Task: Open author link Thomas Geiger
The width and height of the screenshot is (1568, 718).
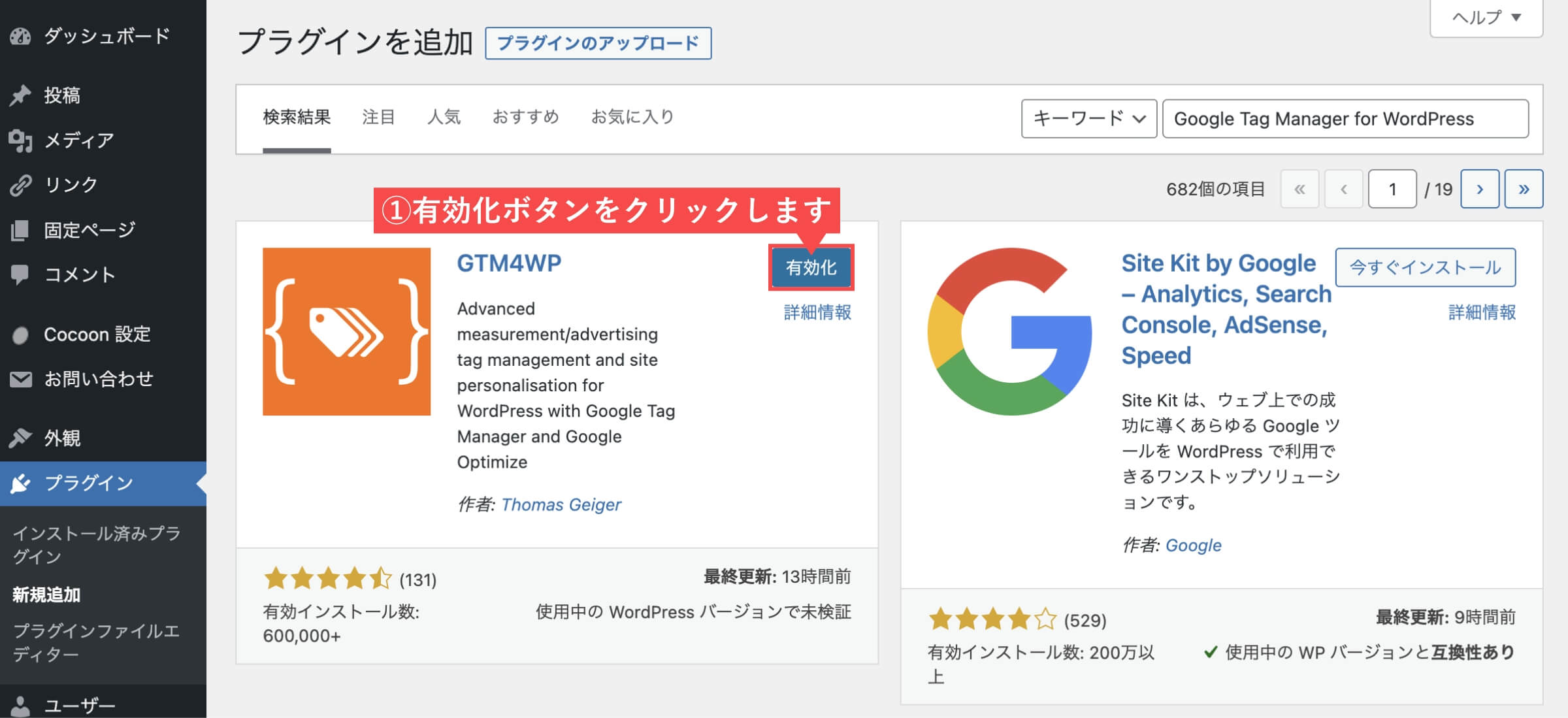Action: point(561,504)
